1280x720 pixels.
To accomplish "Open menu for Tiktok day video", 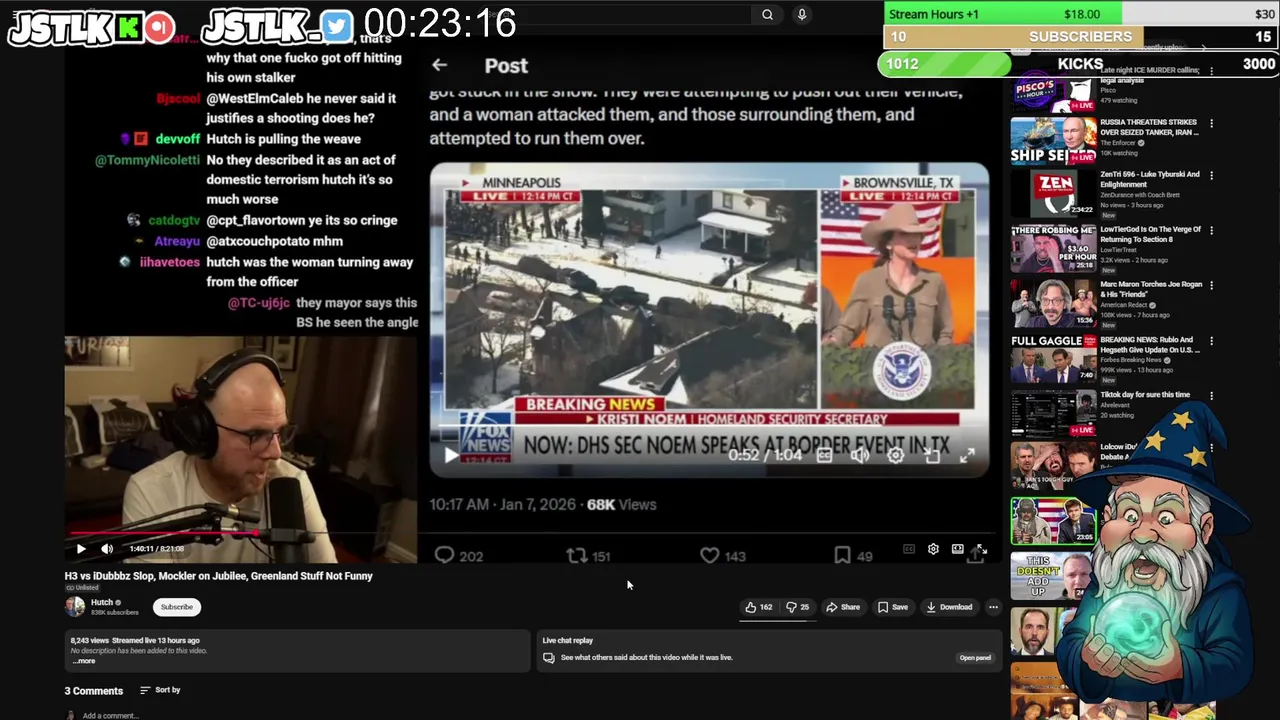I will point(1211,396).
